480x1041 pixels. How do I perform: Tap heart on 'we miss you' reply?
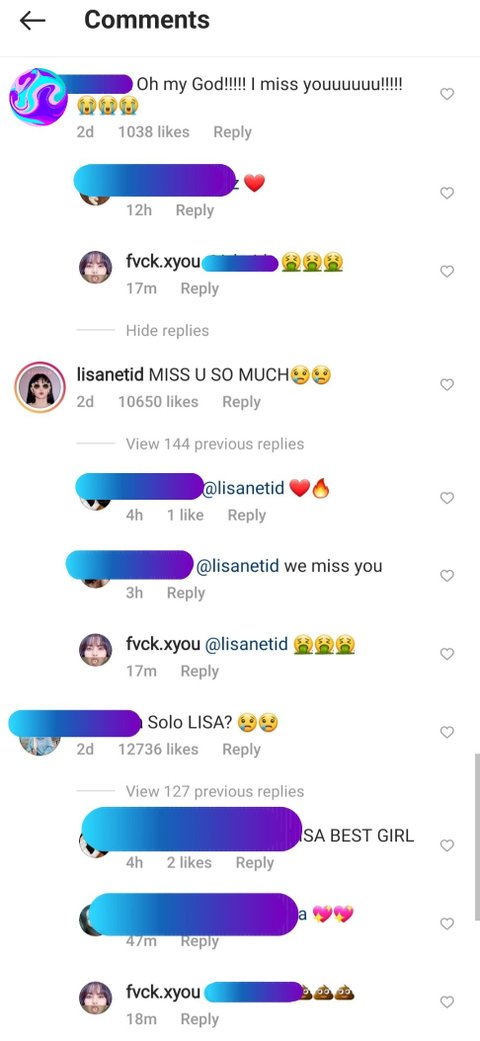(447, 576)
